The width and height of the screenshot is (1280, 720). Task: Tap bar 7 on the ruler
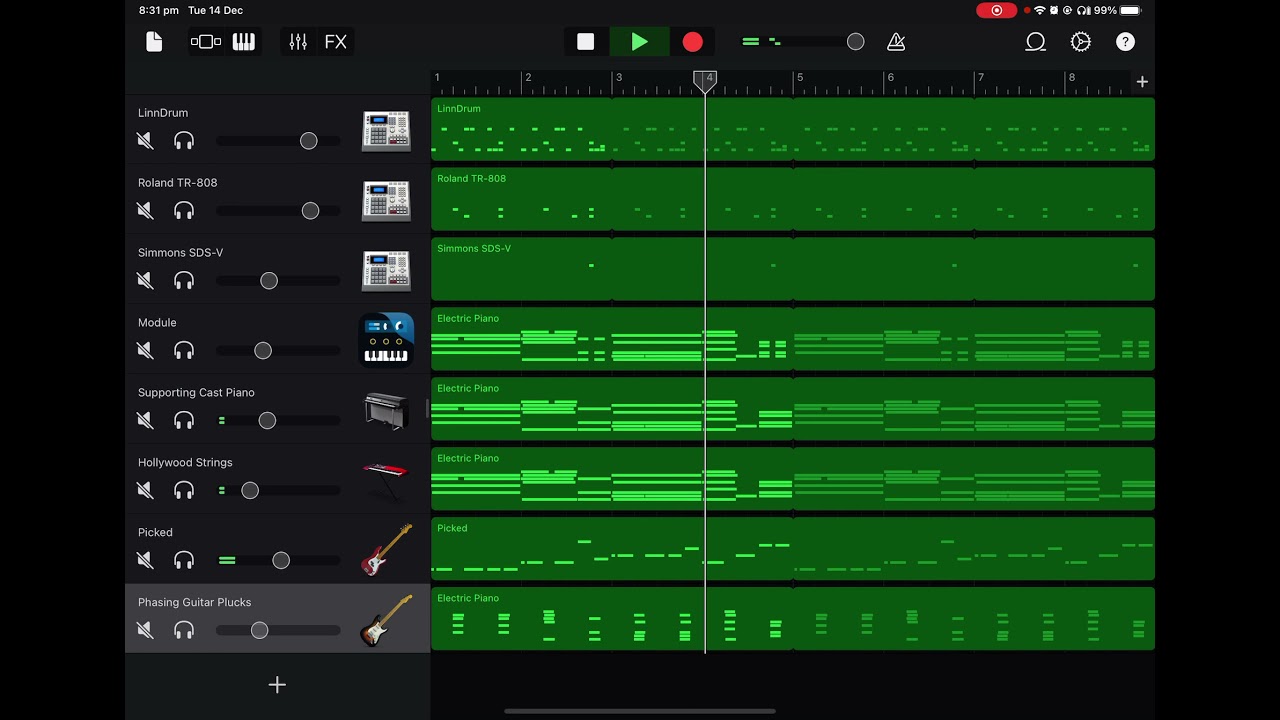click(x=980, y=78)
